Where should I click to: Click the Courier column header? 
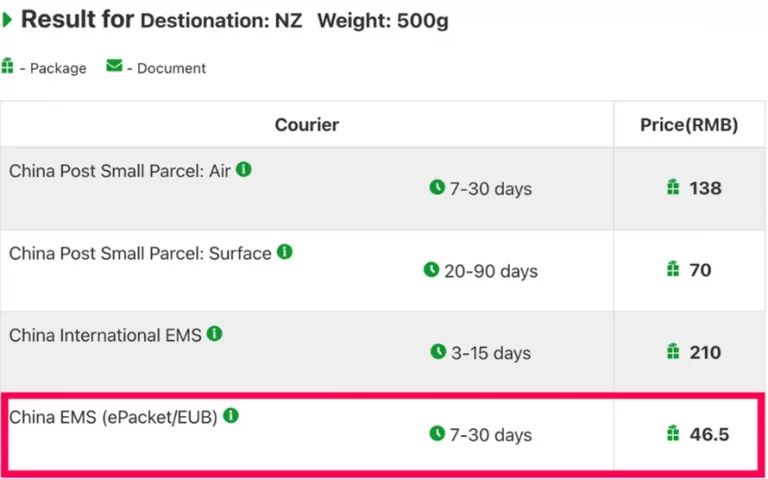[307, 124]
